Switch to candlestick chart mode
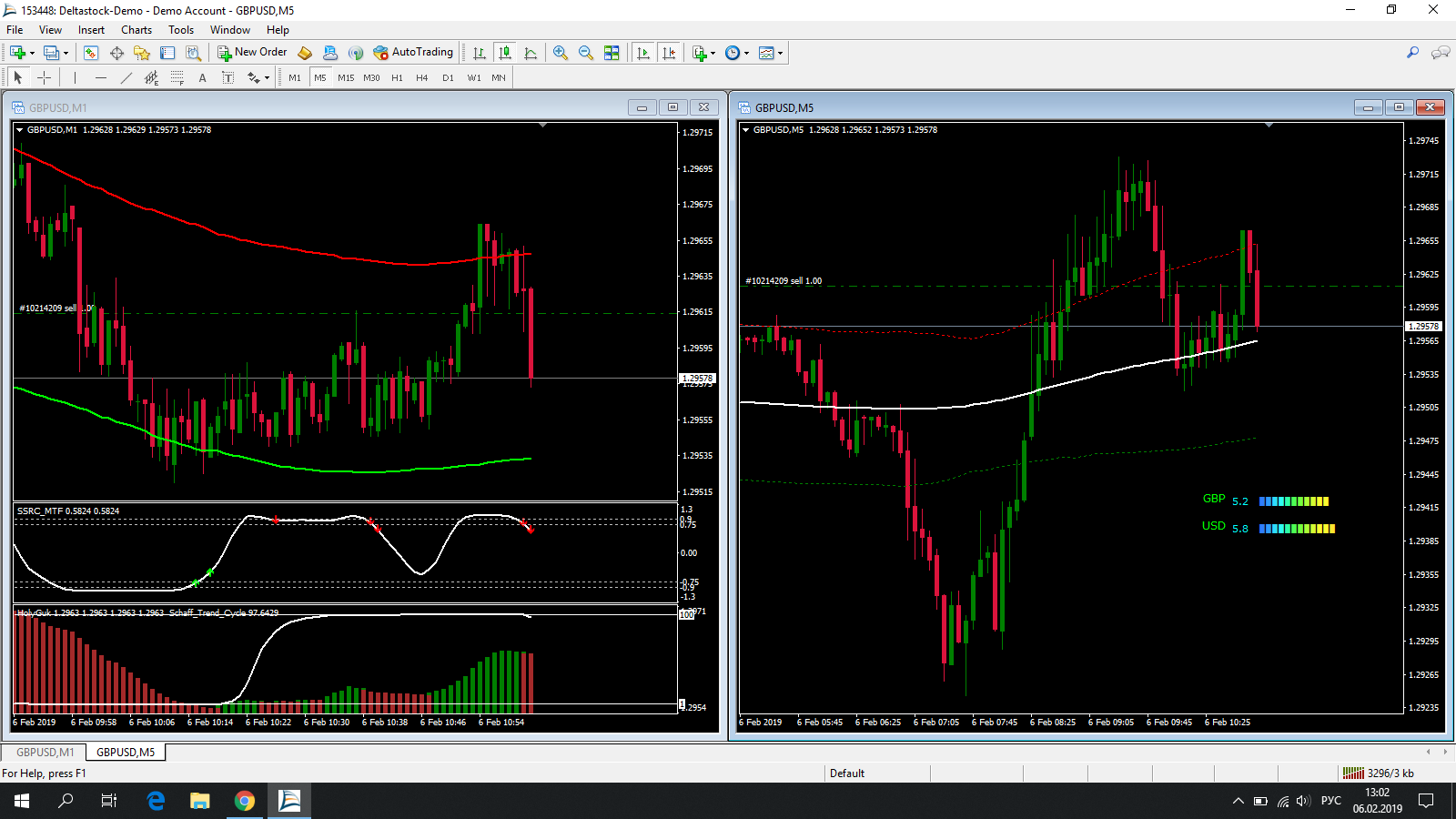The height and width of the screenshot is (819, 1456). point(505,53)
